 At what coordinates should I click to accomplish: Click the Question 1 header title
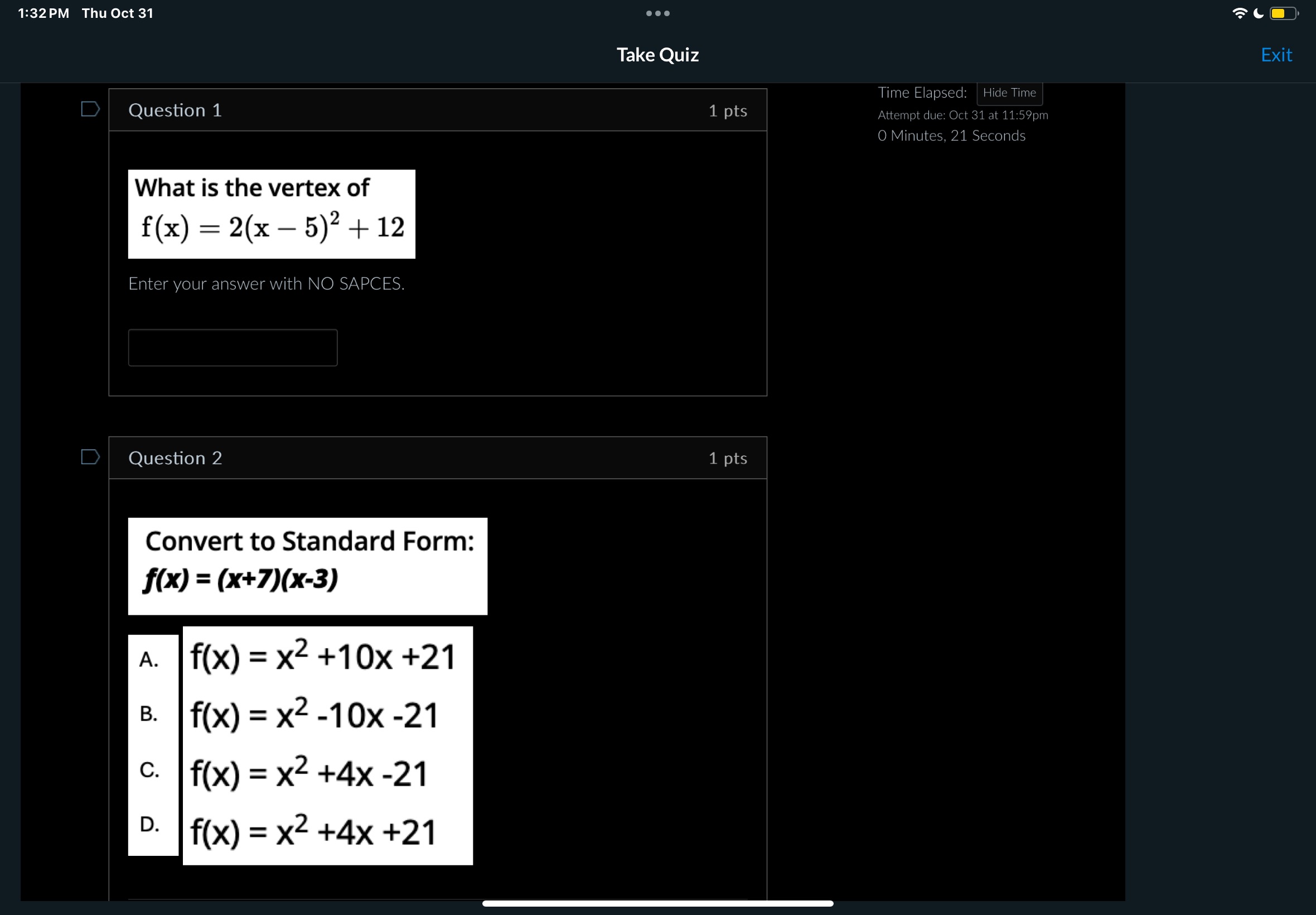tap(175, 110)
